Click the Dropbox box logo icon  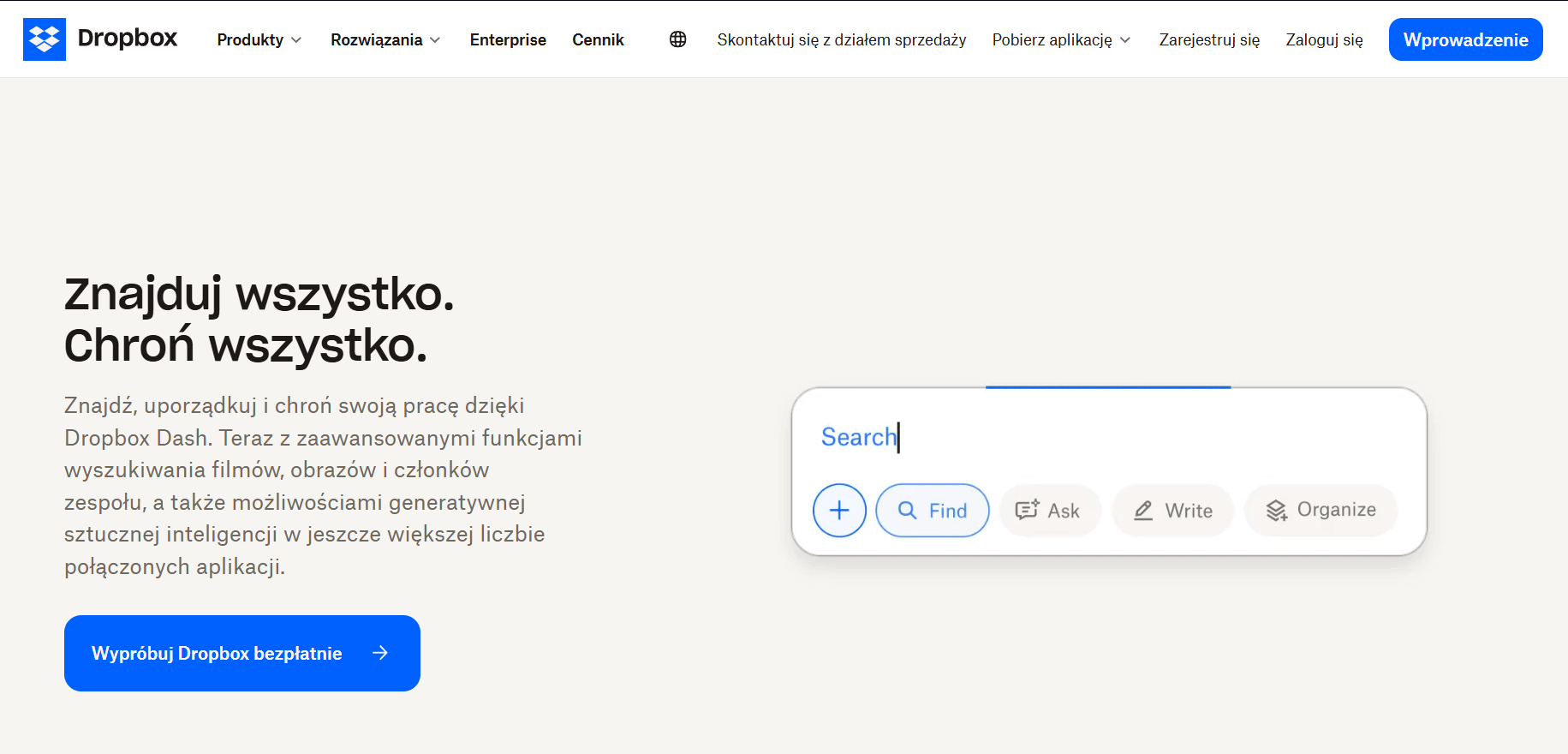tap(44, 39)
